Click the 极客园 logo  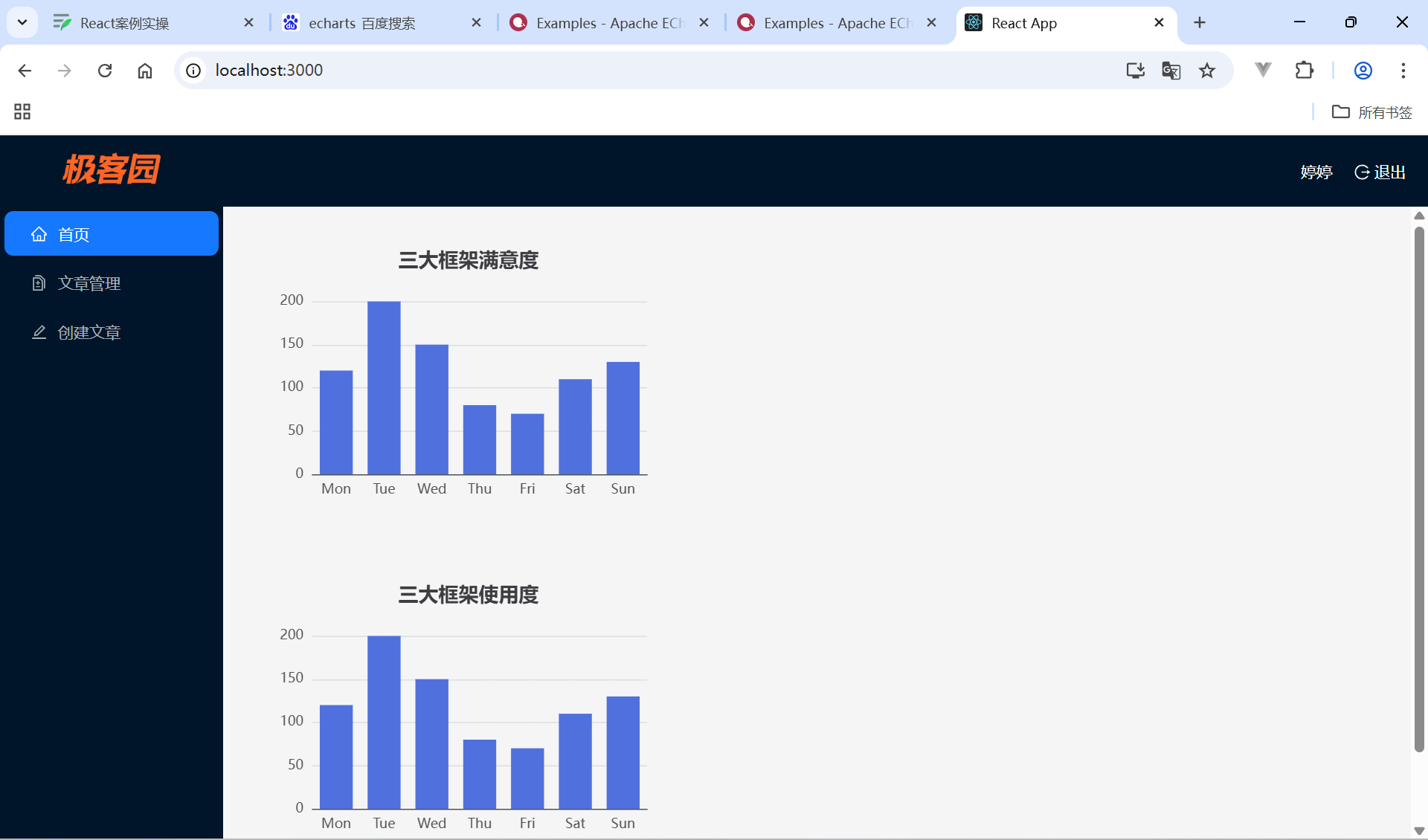pyautogui.click(x=112, y=169)
